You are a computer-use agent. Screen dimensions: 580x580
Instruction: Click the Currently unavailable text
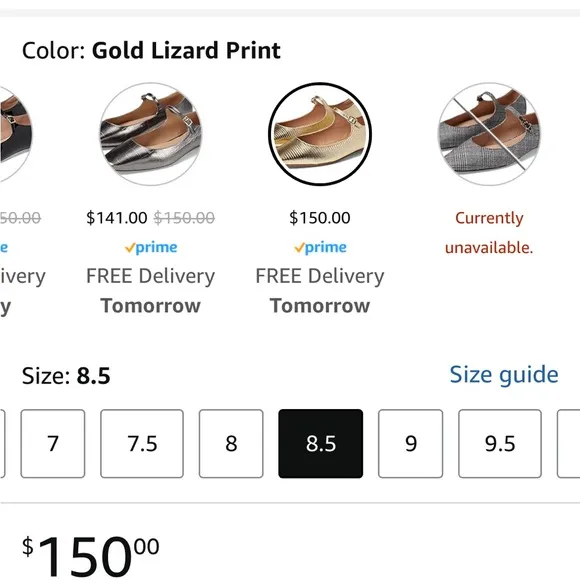pos(489,232)
